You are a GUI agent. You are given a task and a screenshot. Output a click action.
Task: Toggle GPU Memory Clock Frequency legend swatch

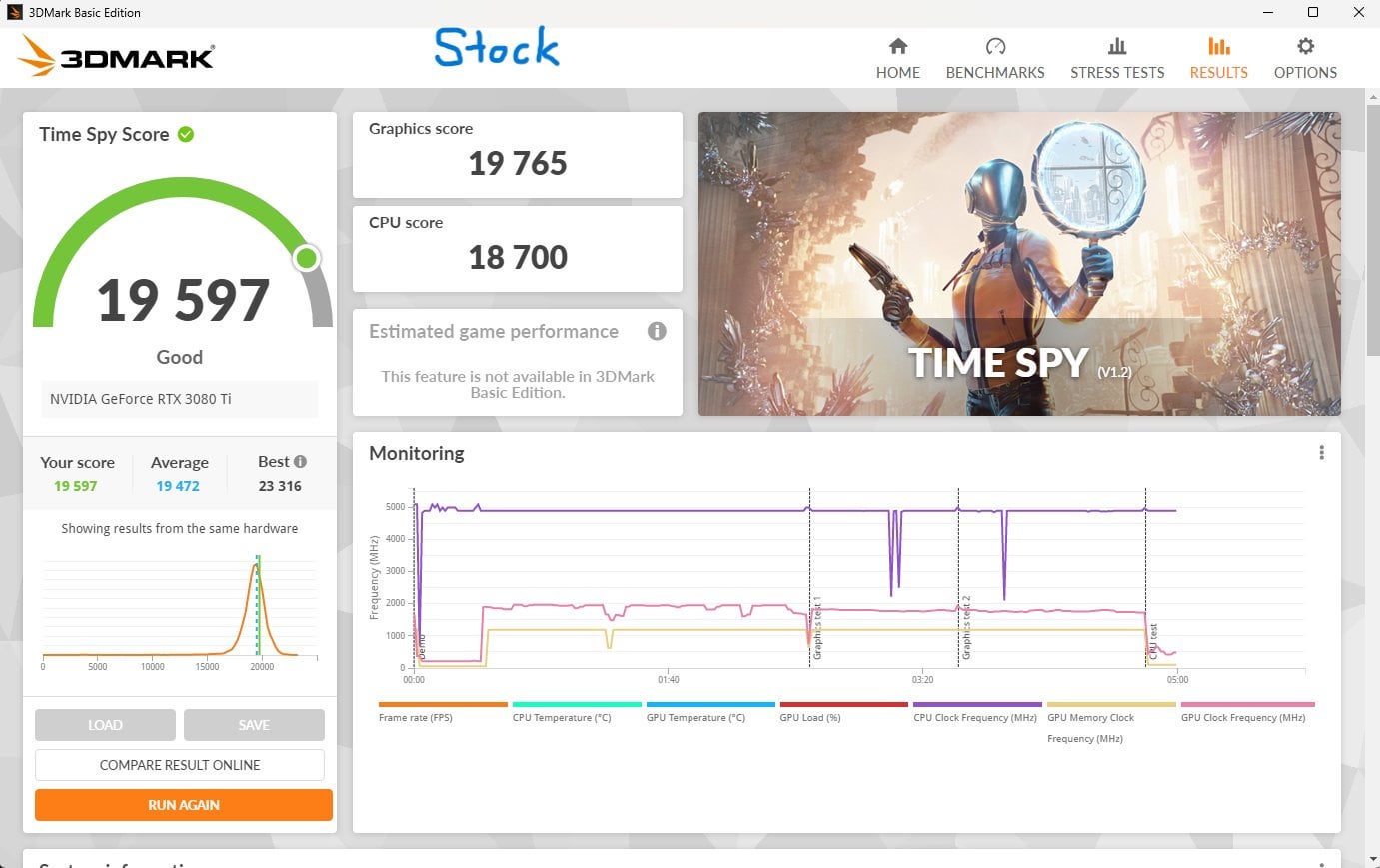[1112, 704]
